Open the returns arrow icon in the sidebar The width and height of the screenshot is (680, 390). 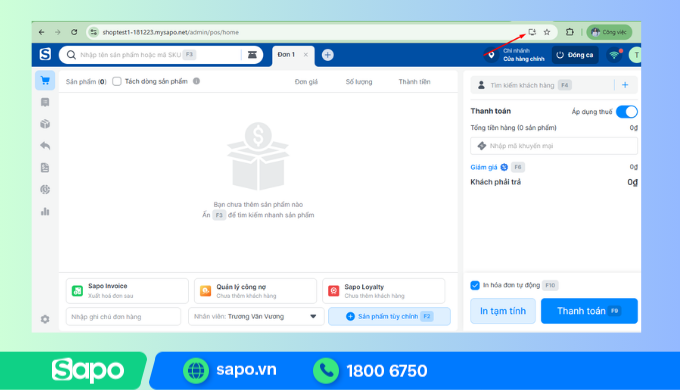click(45, 146)
